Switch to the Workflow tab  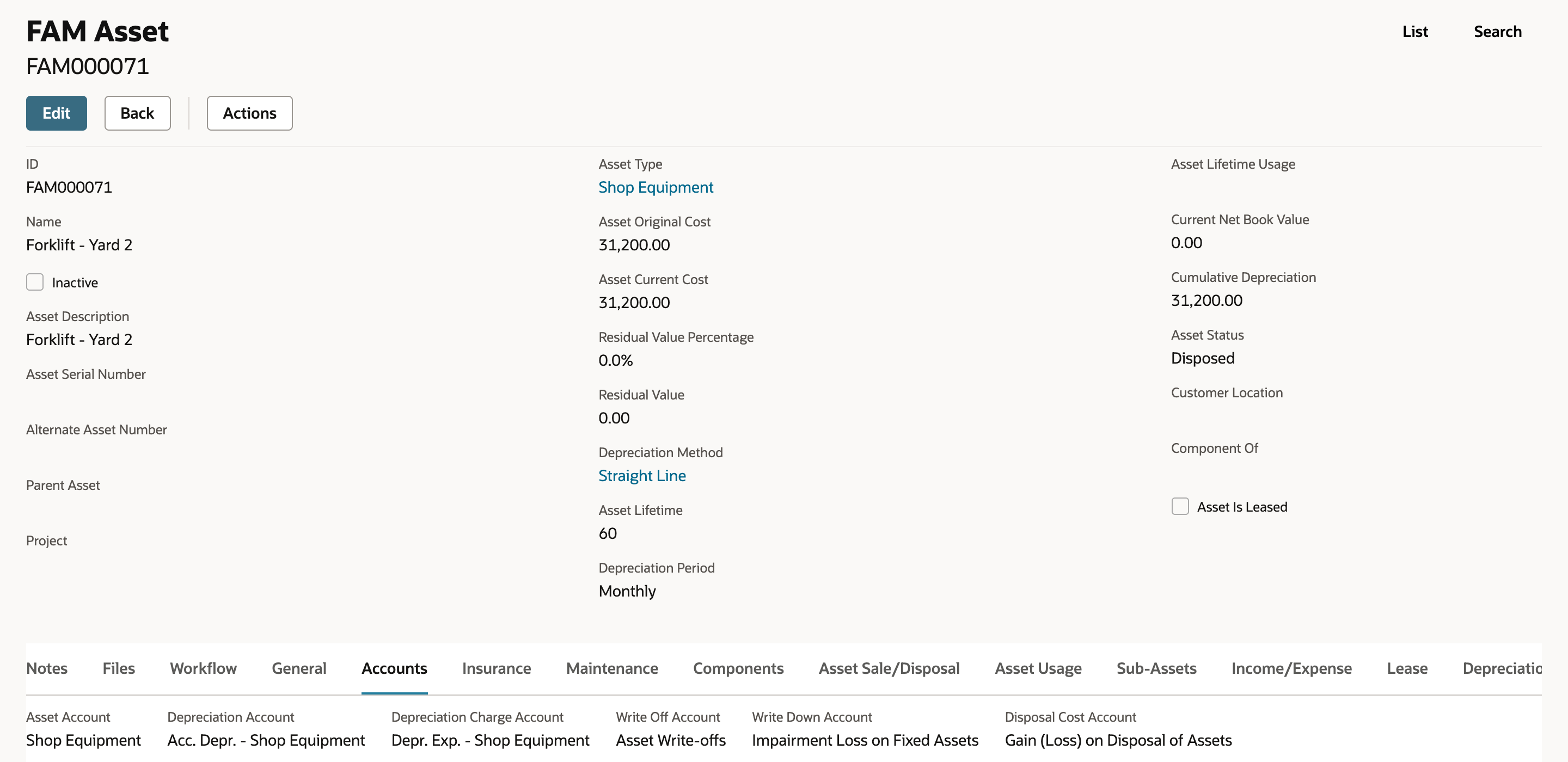[x=203, y=668]
